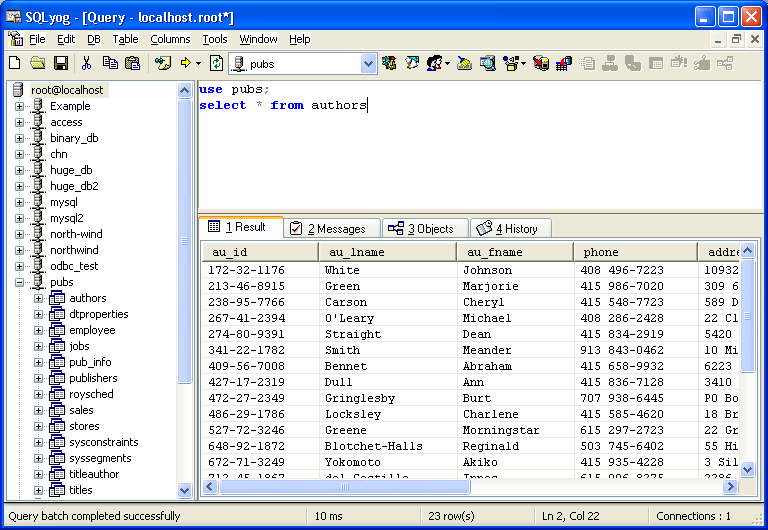Click the Paste clipboard icon in the toolbar

pyautogui.click(x=133, y=63)
